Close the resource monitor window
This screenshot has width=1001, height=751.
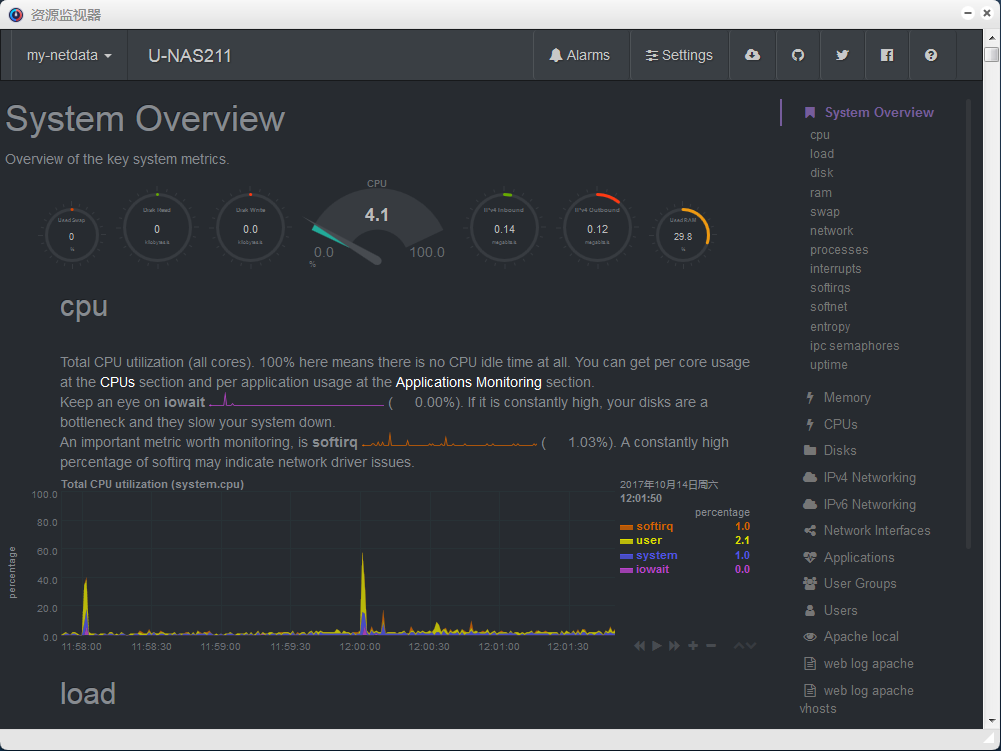(x=986, y=13)
